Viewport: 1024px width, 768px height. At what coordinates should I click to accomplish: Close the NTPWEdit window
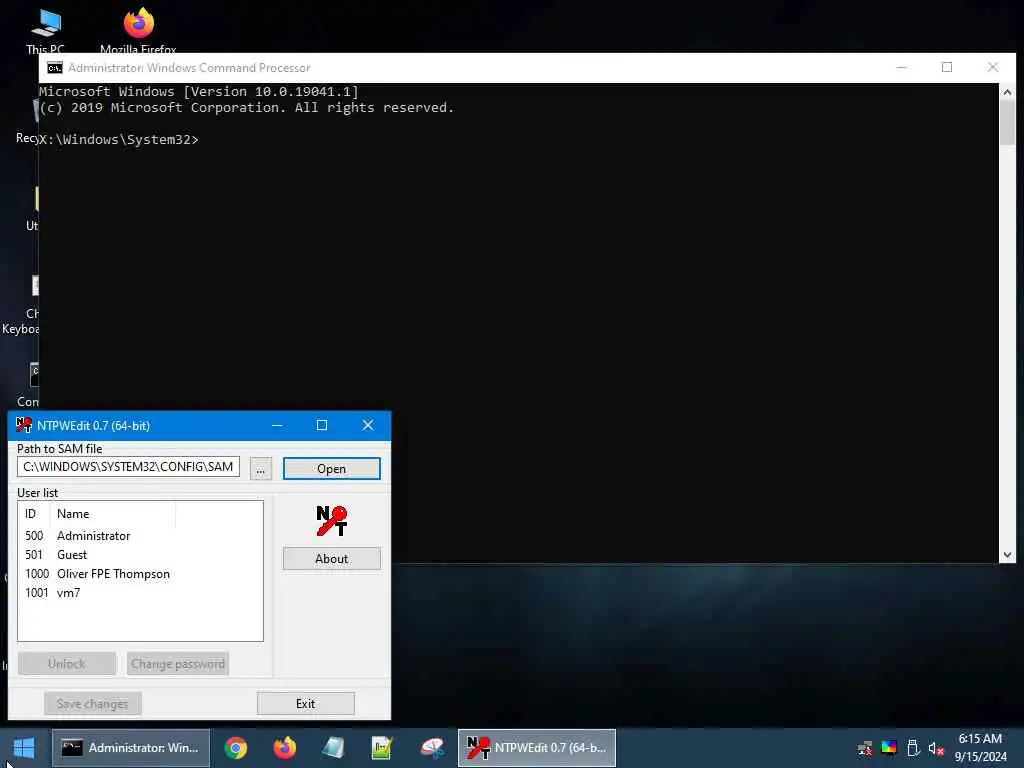click(x=368, y=425)
